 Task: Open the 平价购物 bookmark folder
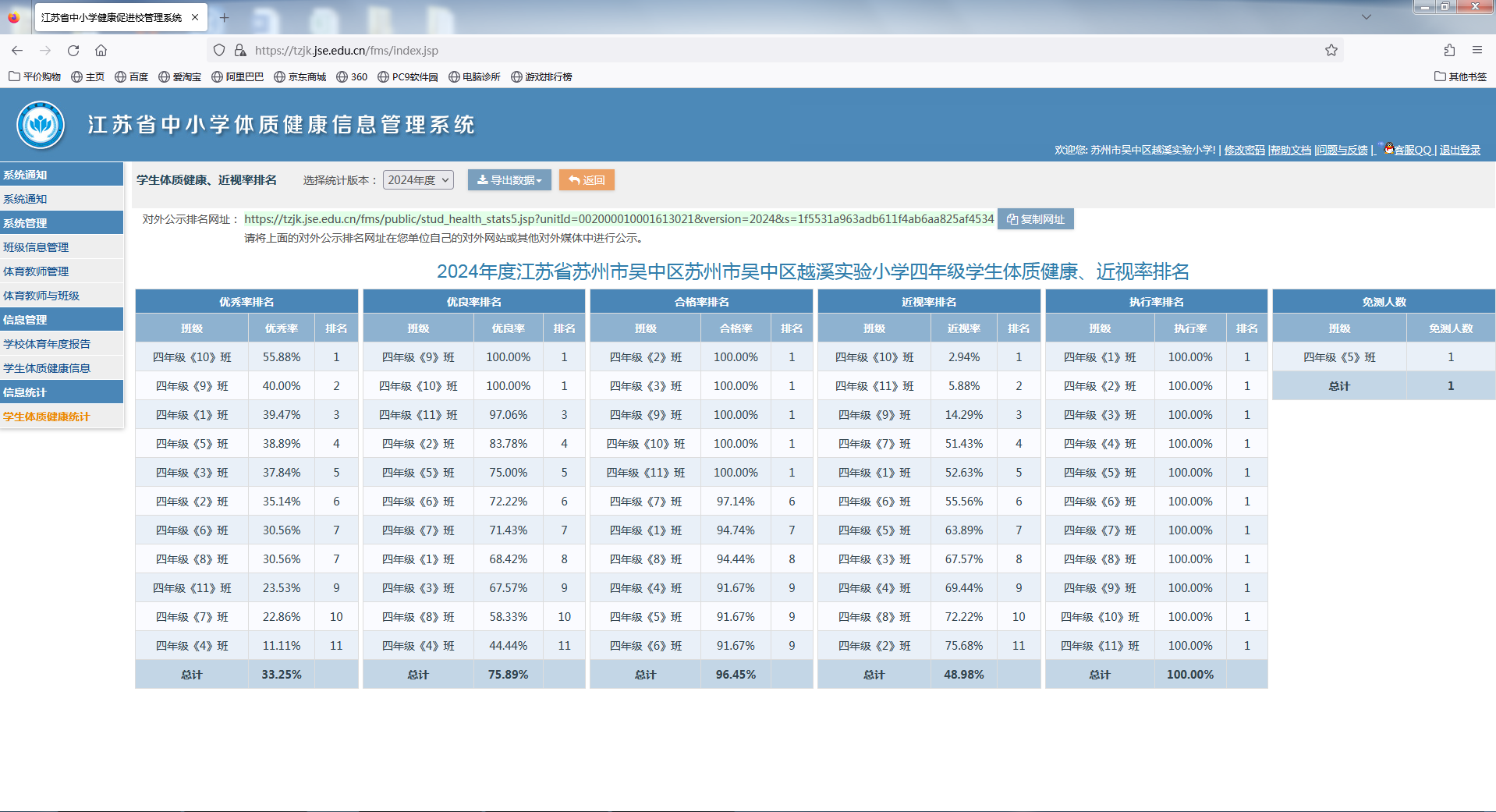[34, 76]
